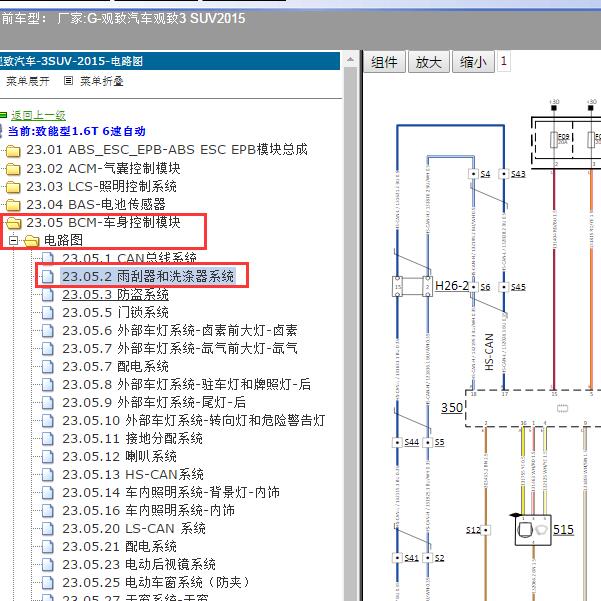Click the tree panel scrollbar up arrow
Image resolution: width=601 pixels, height=601 pixels.
[x=350, y=60]
